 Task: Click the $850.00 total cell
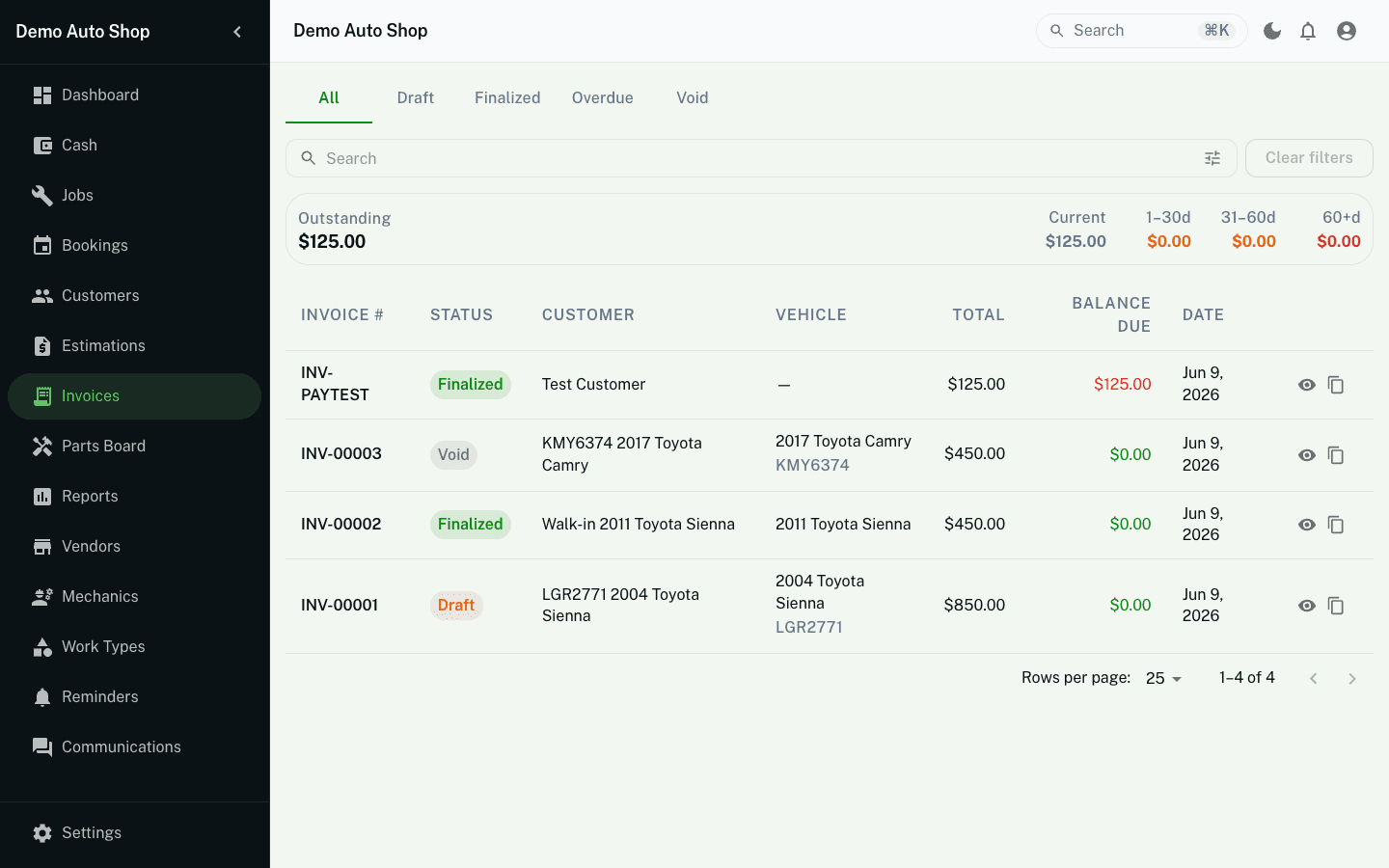click(974, 606)
